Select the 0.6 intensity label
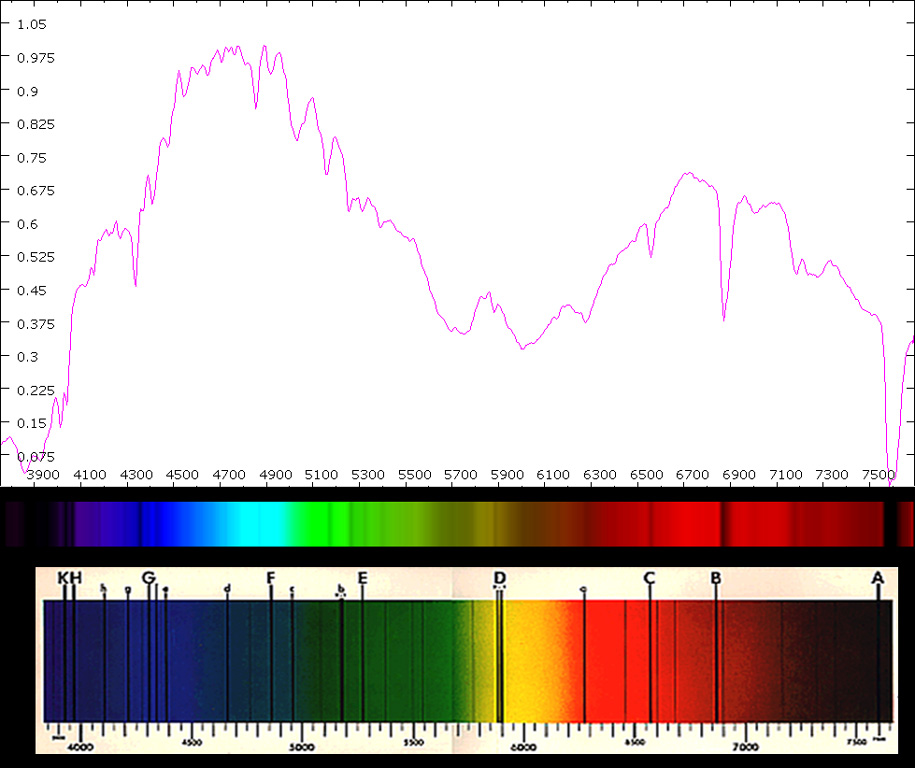Image resolution: width=915 pixels, height=768 pixels. [27, 224]
